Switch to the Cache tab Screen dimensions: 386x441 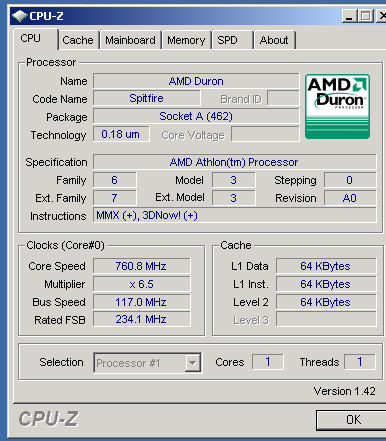pos(78,40)
